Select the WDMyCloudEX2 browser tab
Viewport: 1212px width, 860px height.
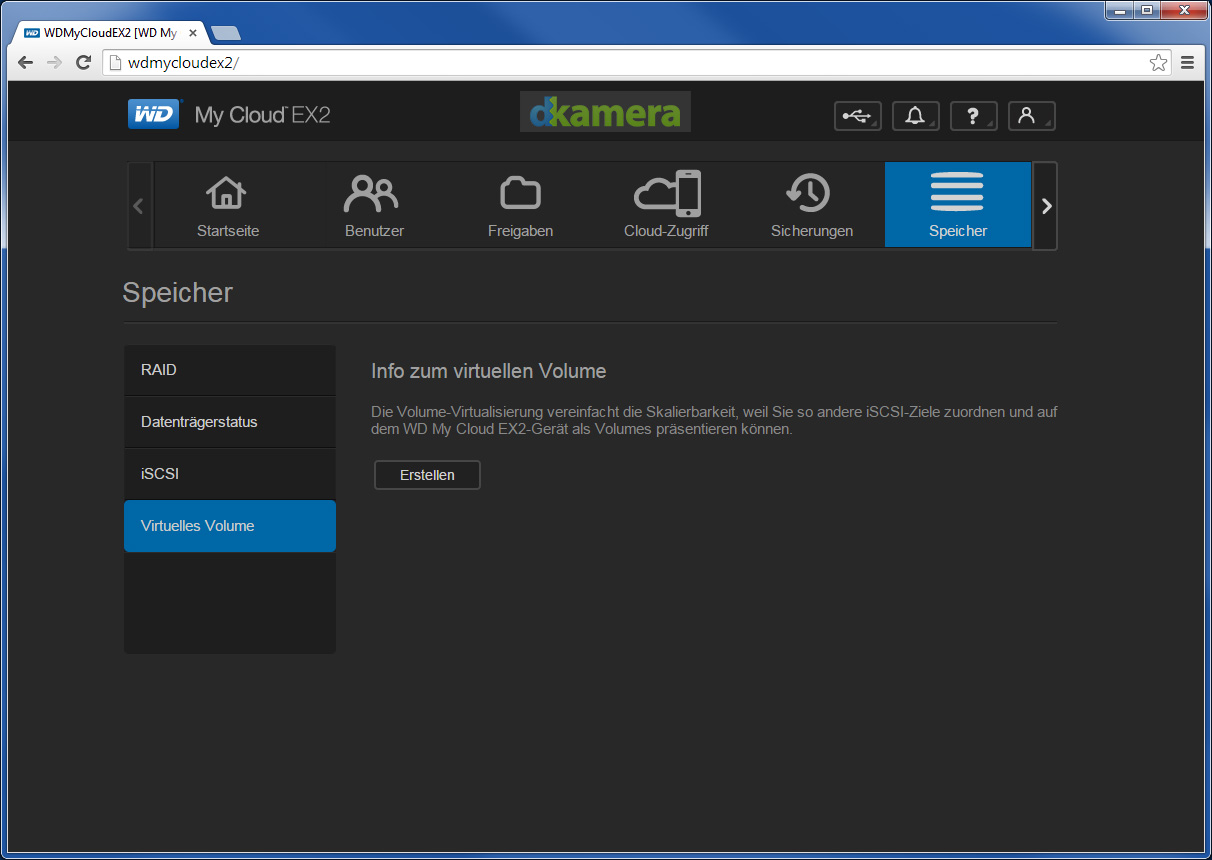tap(108, 33)
